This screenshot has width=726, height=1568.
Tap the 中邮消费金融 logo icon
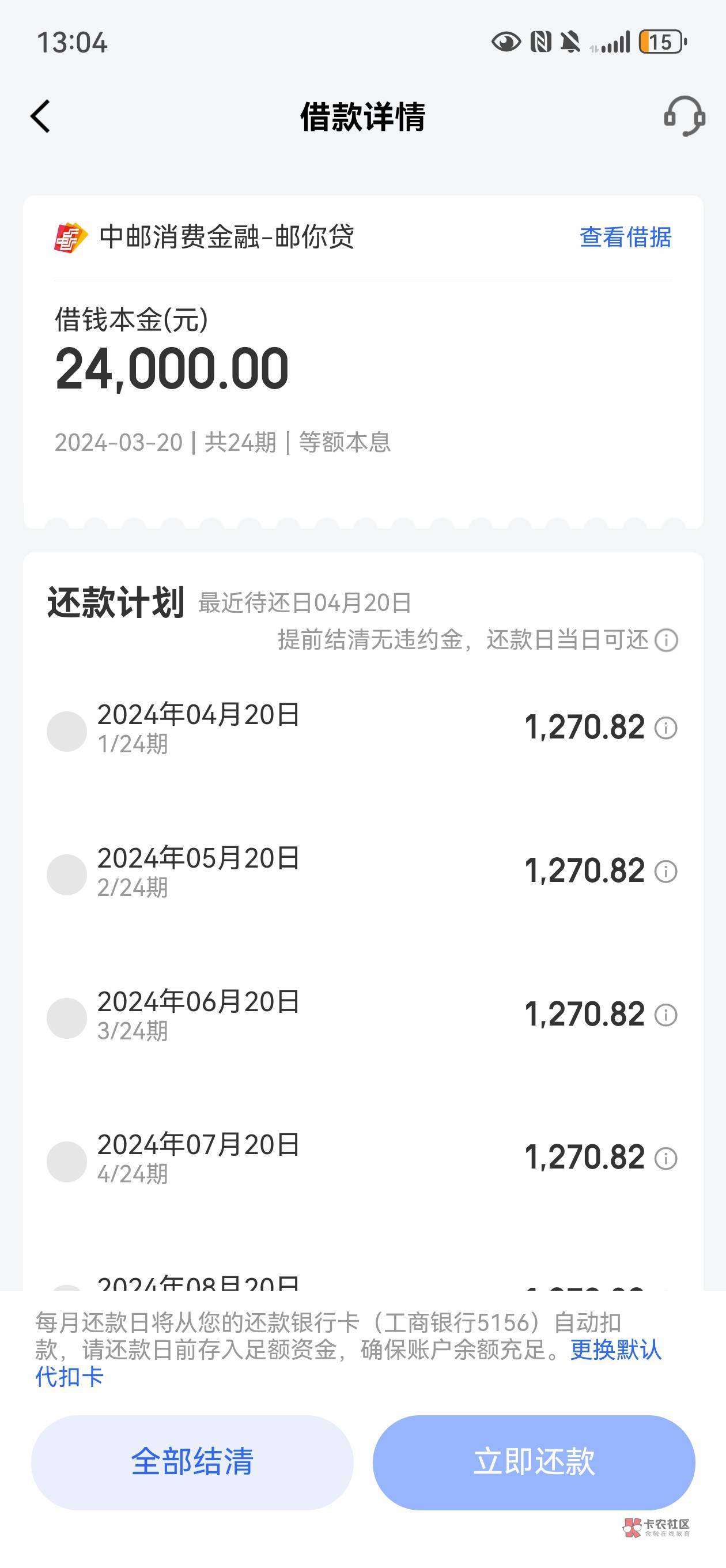[70, 238]
